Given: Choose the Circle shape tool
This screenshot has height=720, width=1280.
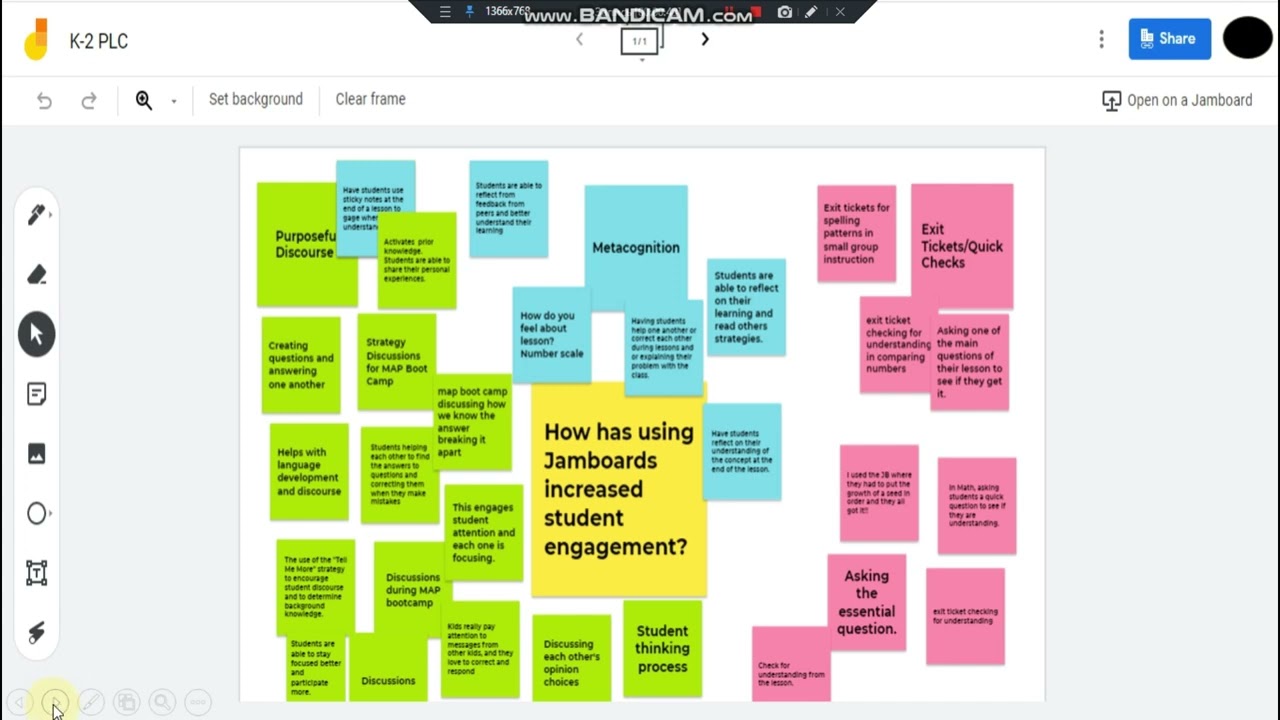Looking at the screenshot, I should tap(37, 513).
